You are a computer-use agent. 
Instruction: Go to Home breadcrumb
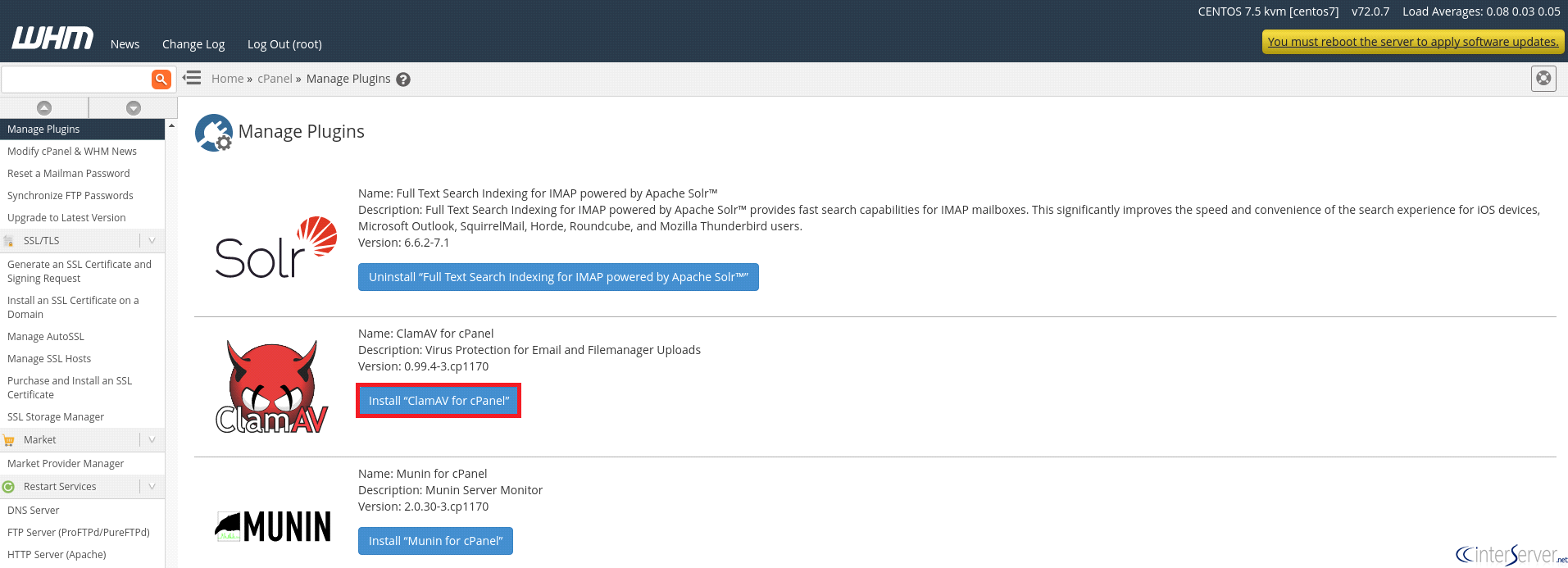(x=227, y=79)
